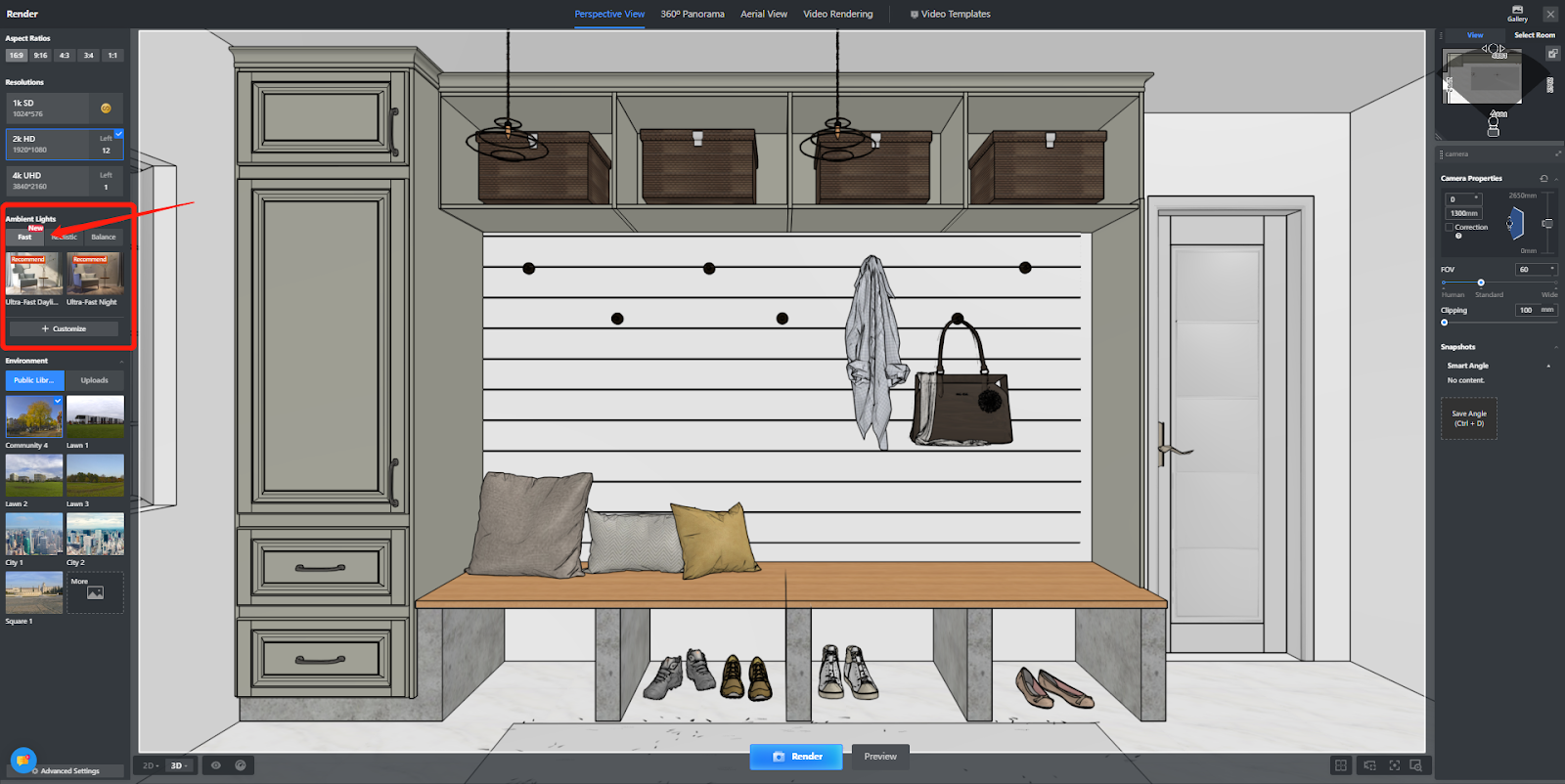Click the Customize ambient lights button
The width and height of the screenshot is (1565, 784).
64,329
